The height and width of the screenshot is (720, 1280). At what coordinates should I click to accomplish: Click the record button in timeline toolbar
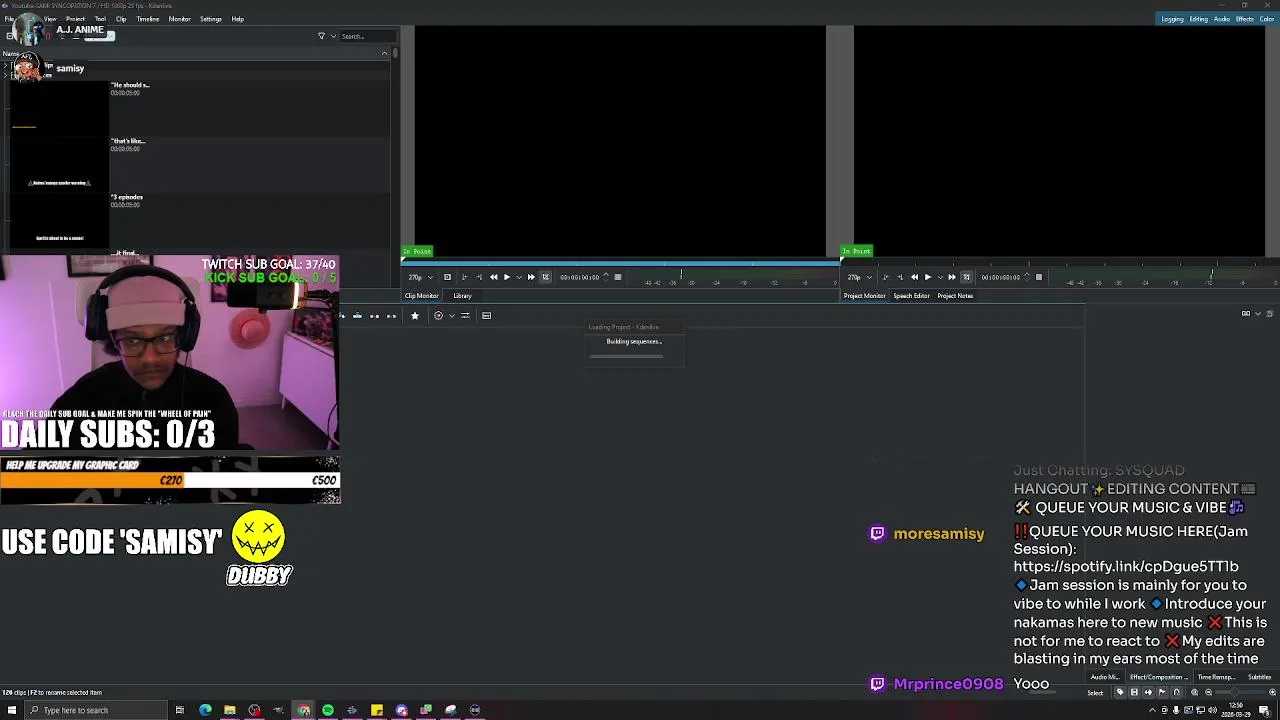coord(438,315)
